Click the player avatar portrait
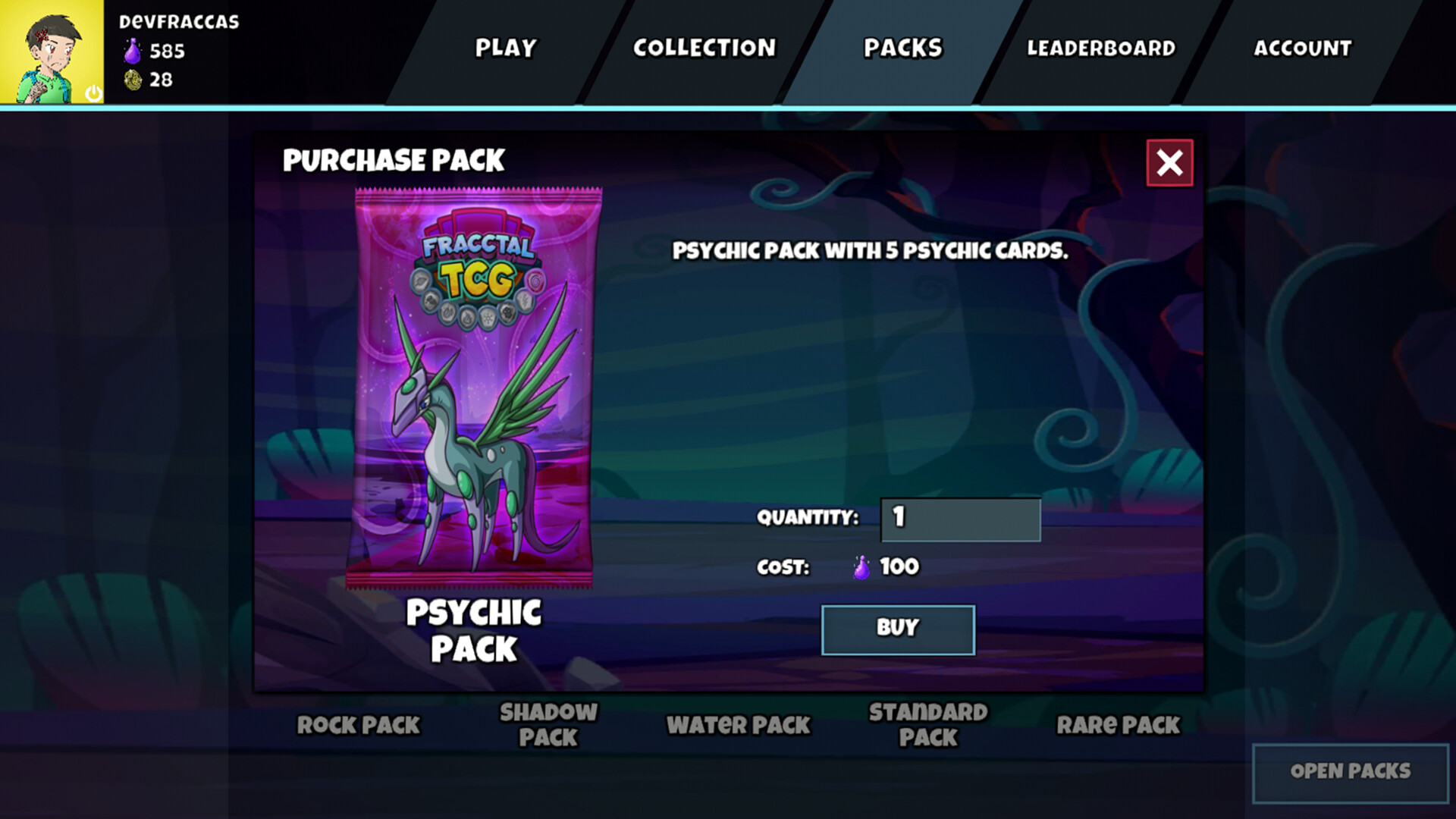 tap(52, 52)
